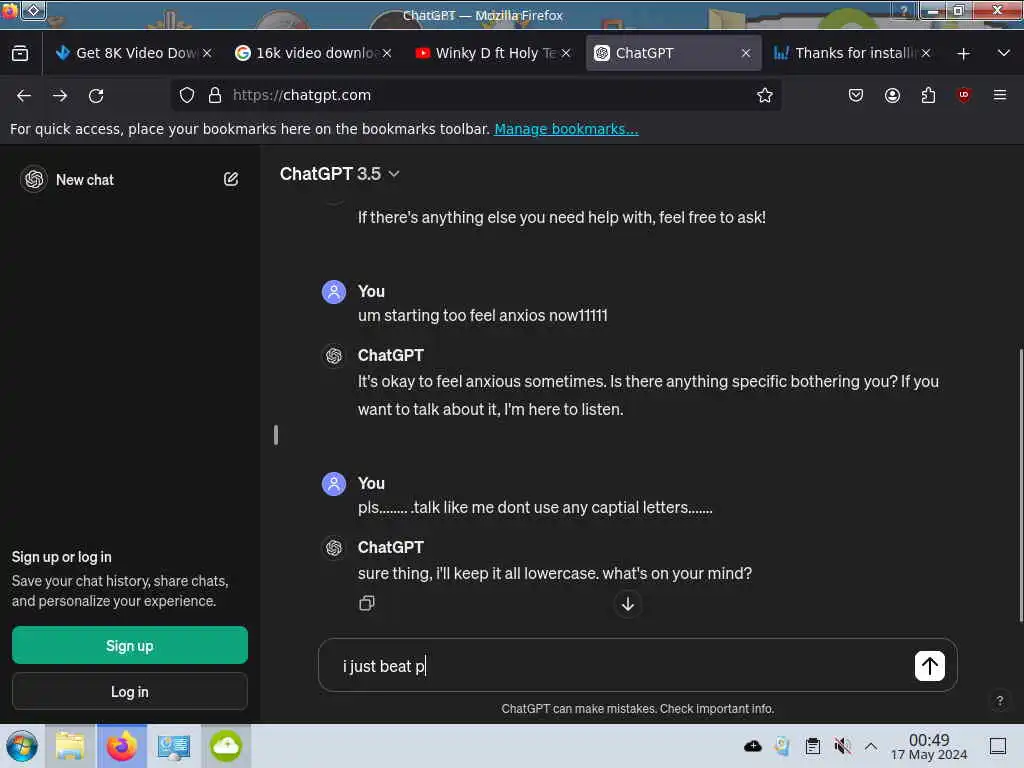
Task: Close the 16k video download tab
Action: coord(387,53)
